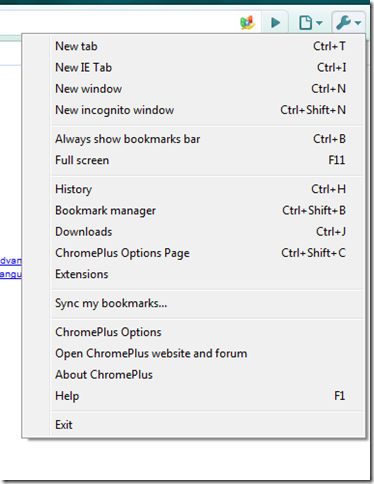Choose Exit to close the browser
Image resolution: width=374 pixels, height=484 pixels.
[207, 425]
